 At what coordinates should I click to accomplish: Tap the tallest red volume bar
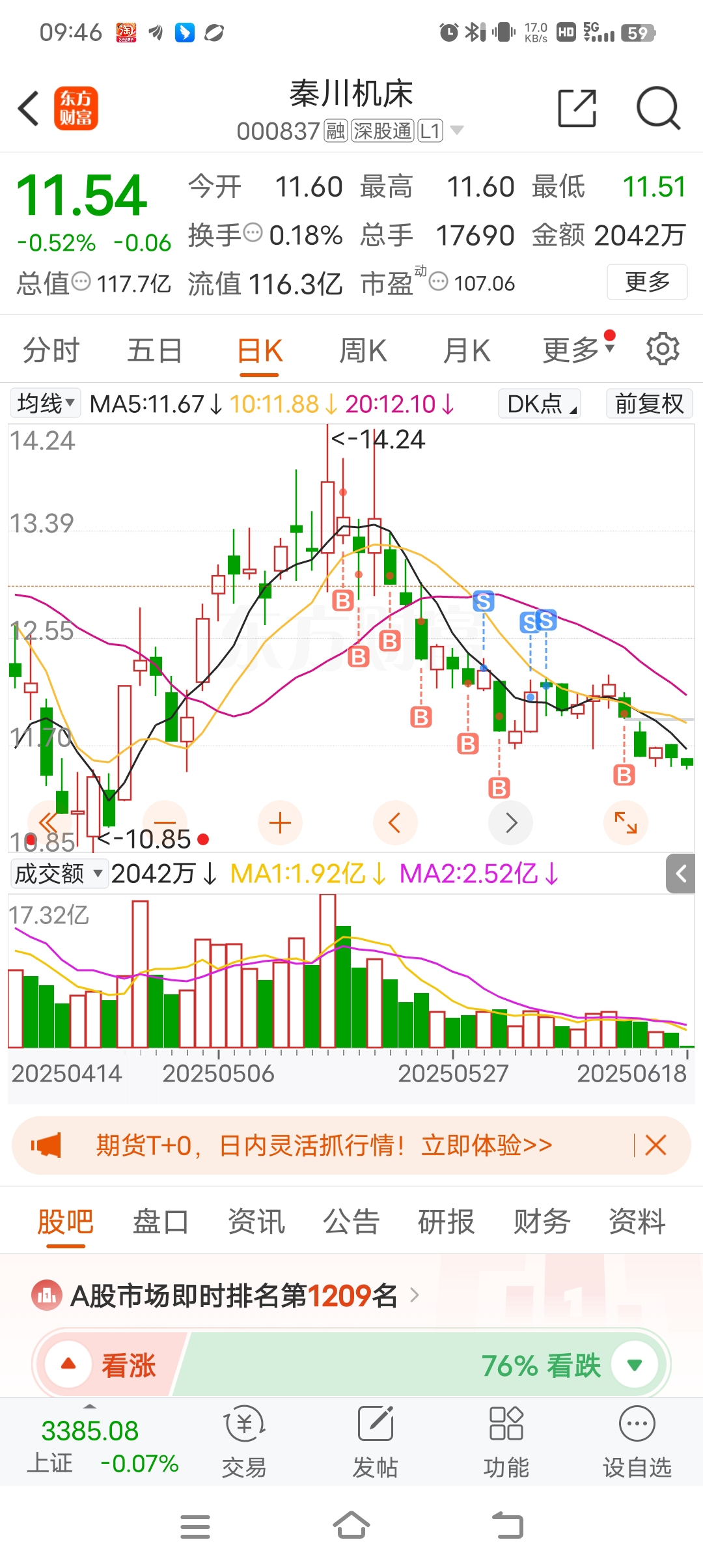pos(327,971)
